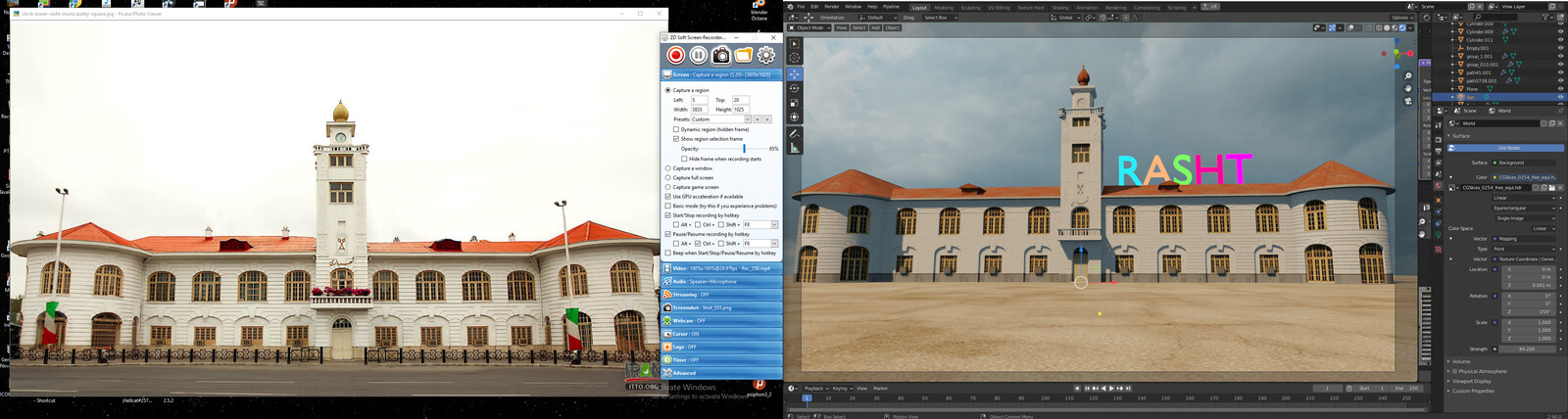The image size is (1568, 419).
Task: Open the viewport Options dropdown
Action: [1402, 18]
